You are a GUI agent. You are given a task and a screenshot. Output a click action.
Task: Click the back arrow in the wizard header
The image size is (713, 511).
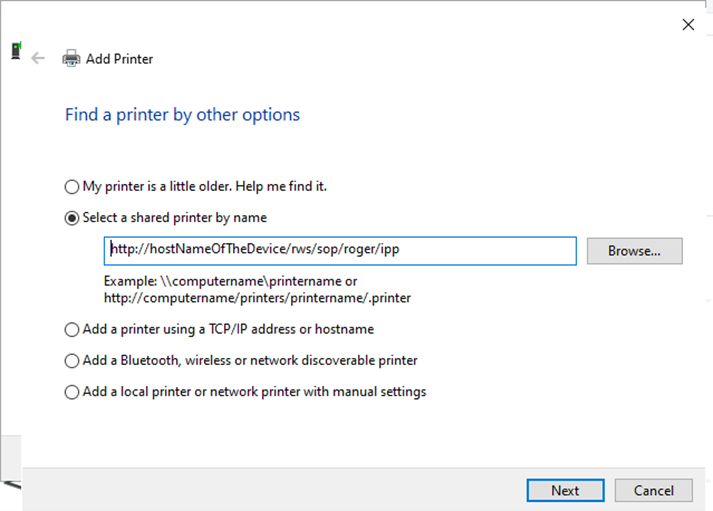coord(38,58)
